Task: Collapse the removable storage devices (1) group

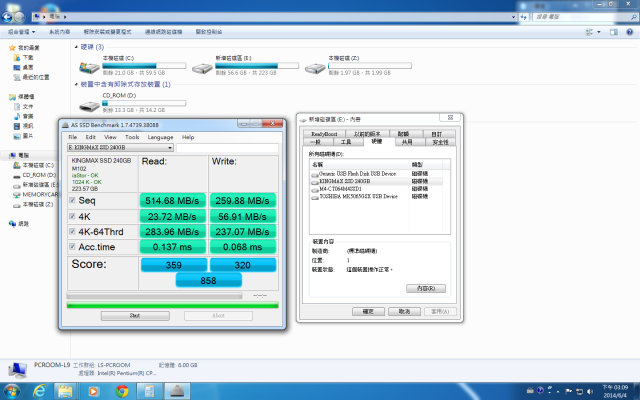Action: [76, 84]
